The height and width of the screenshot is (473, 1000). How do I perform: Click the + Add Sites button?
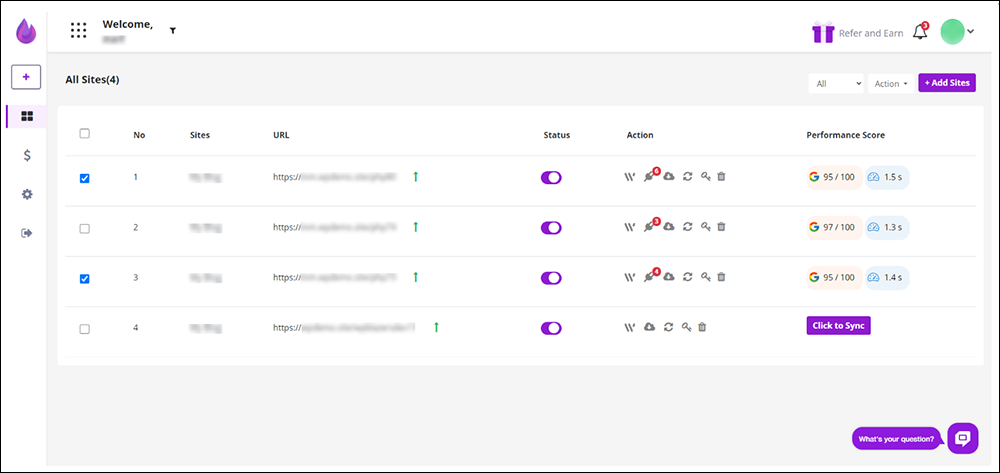(947, 83)
